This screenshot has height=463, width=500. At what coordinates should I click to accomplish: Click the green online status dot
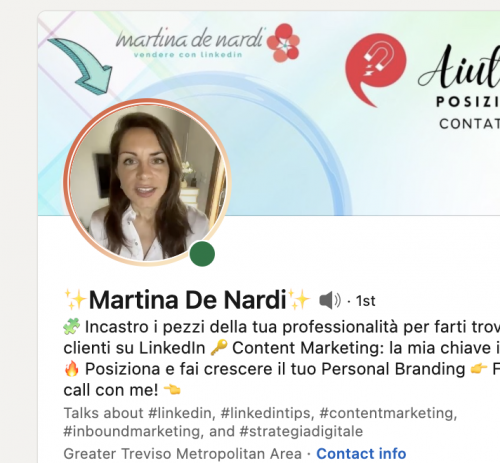[202, 254]
